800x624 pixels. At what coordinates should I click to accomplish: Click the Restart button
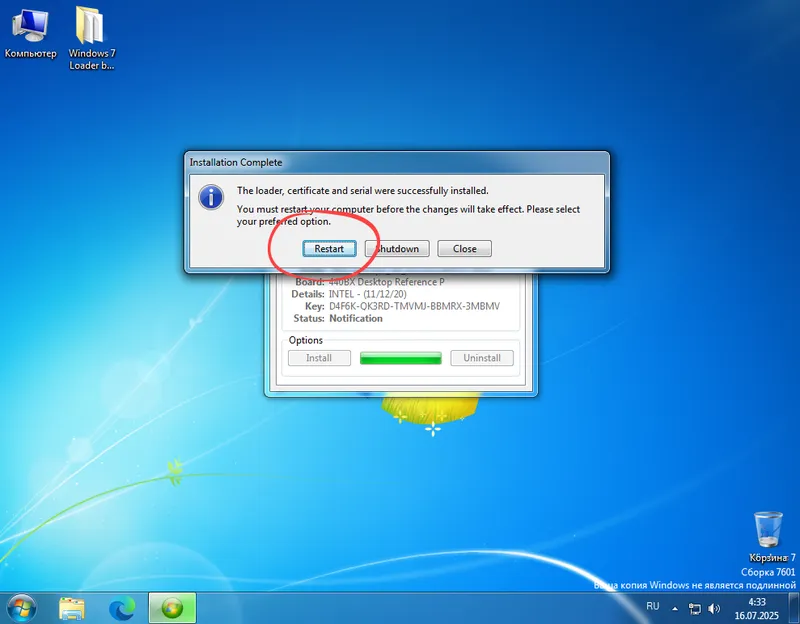[330, 248]
